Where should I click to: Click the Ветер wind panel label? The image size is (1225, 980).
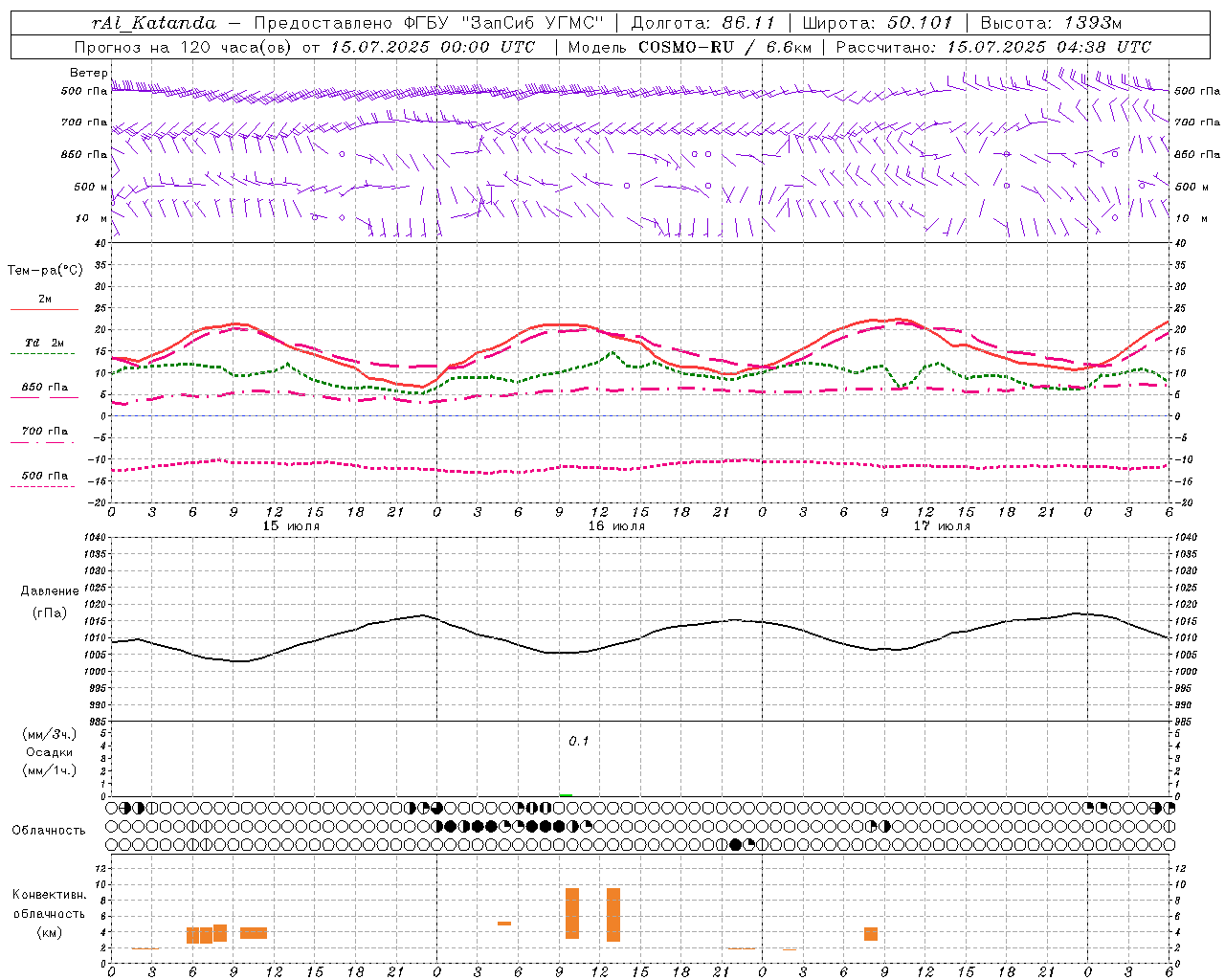[x=88, y=73]
